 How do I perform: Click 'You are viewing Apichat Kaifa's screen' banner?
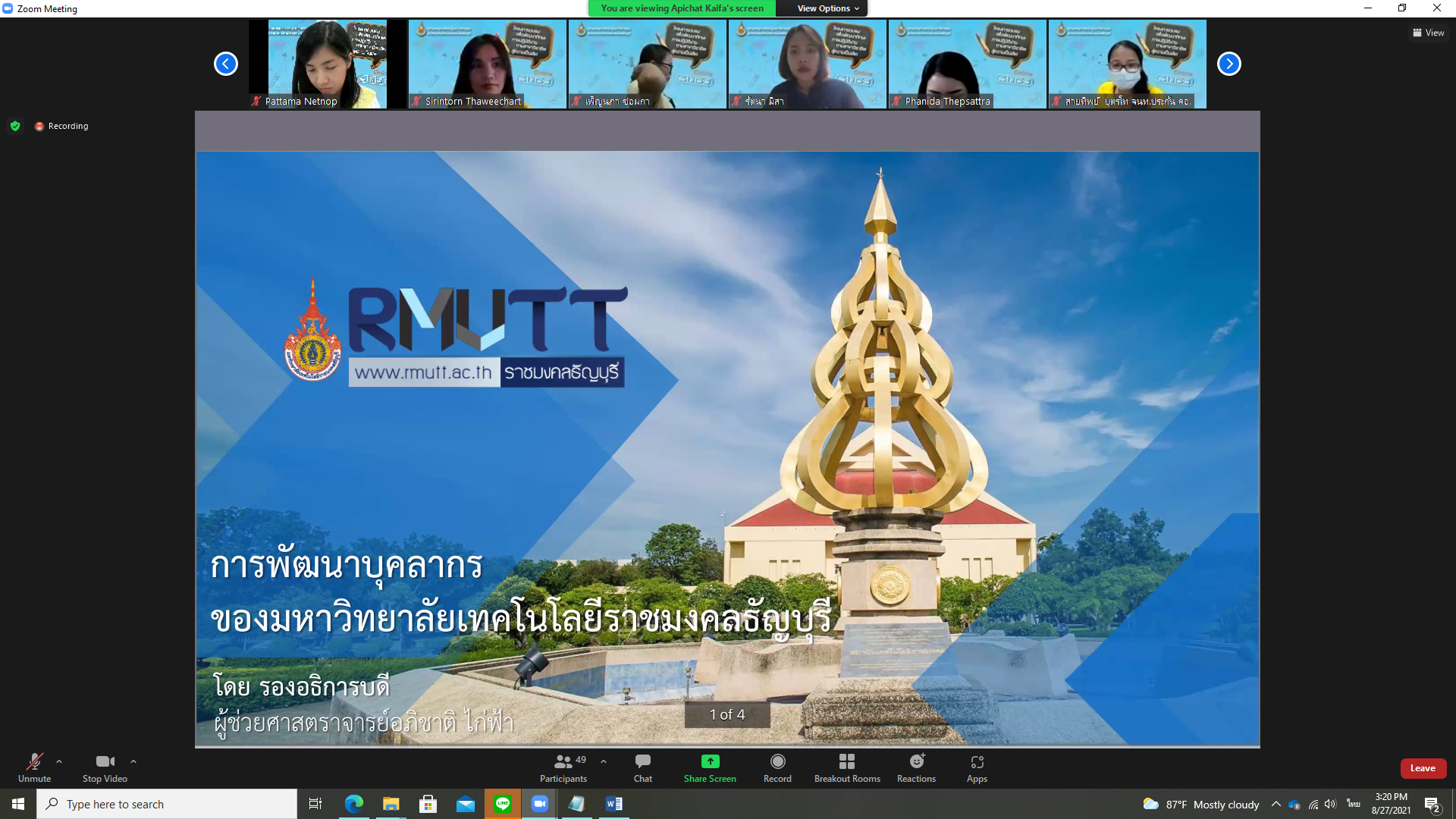coord(682,8)
